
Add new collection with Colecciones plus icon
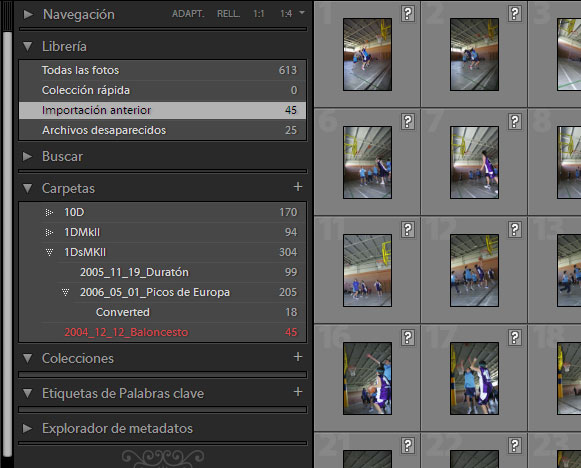pos(298,357)
